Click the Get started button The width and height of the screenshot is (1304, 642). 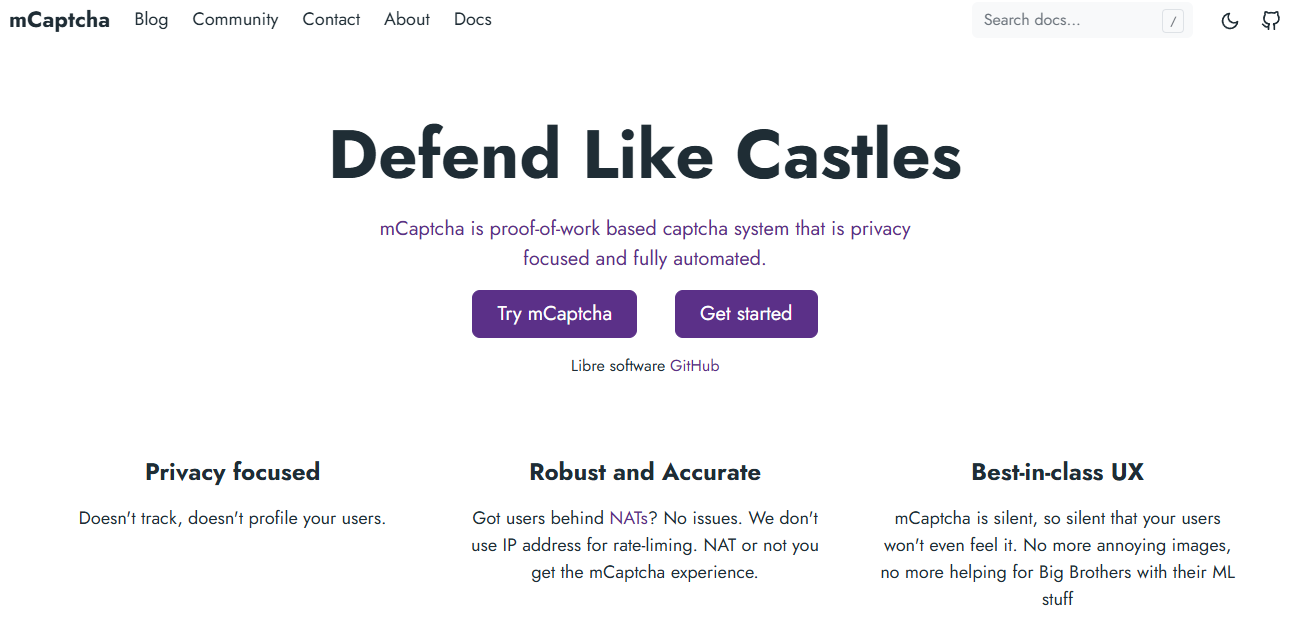click(x=746, y=314)
